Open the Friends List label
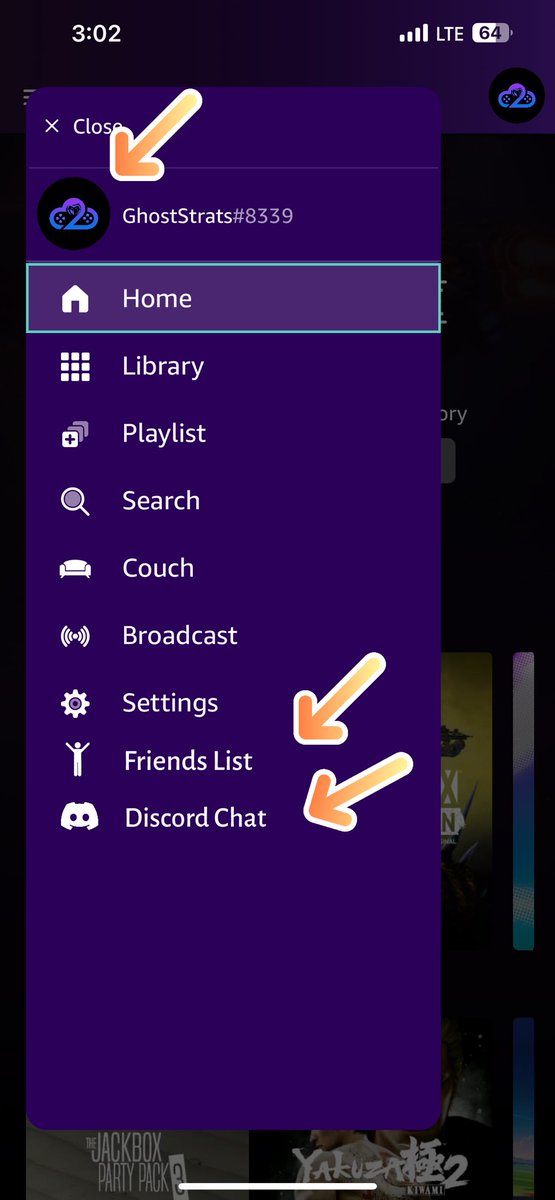The height and width of the screenshot is (1200, 555). pyautogui.click(x=188, y=761)
